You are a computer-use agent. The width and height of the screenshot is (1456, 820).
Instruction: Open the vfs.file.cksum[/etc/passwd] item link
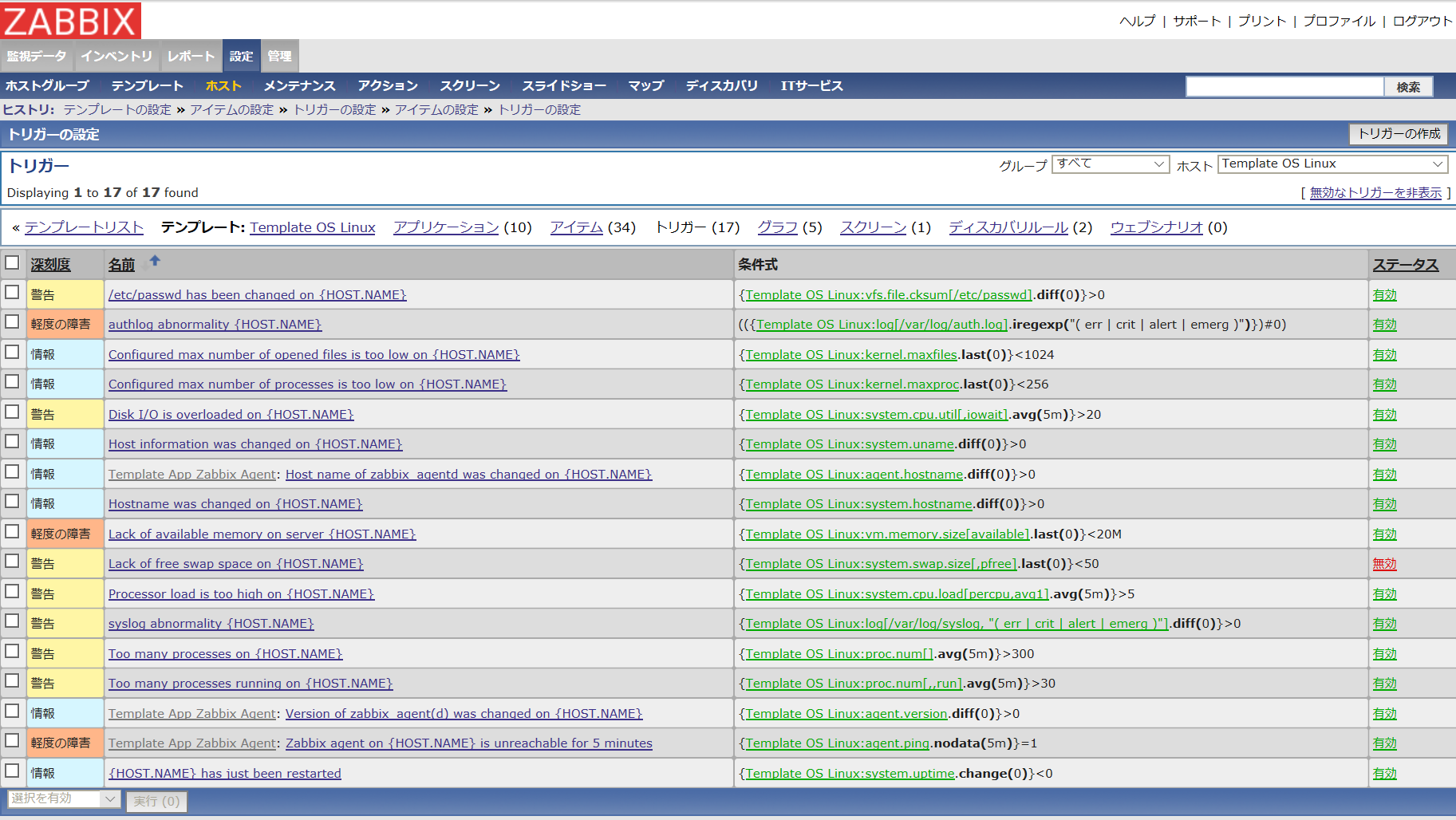[889, 295]
